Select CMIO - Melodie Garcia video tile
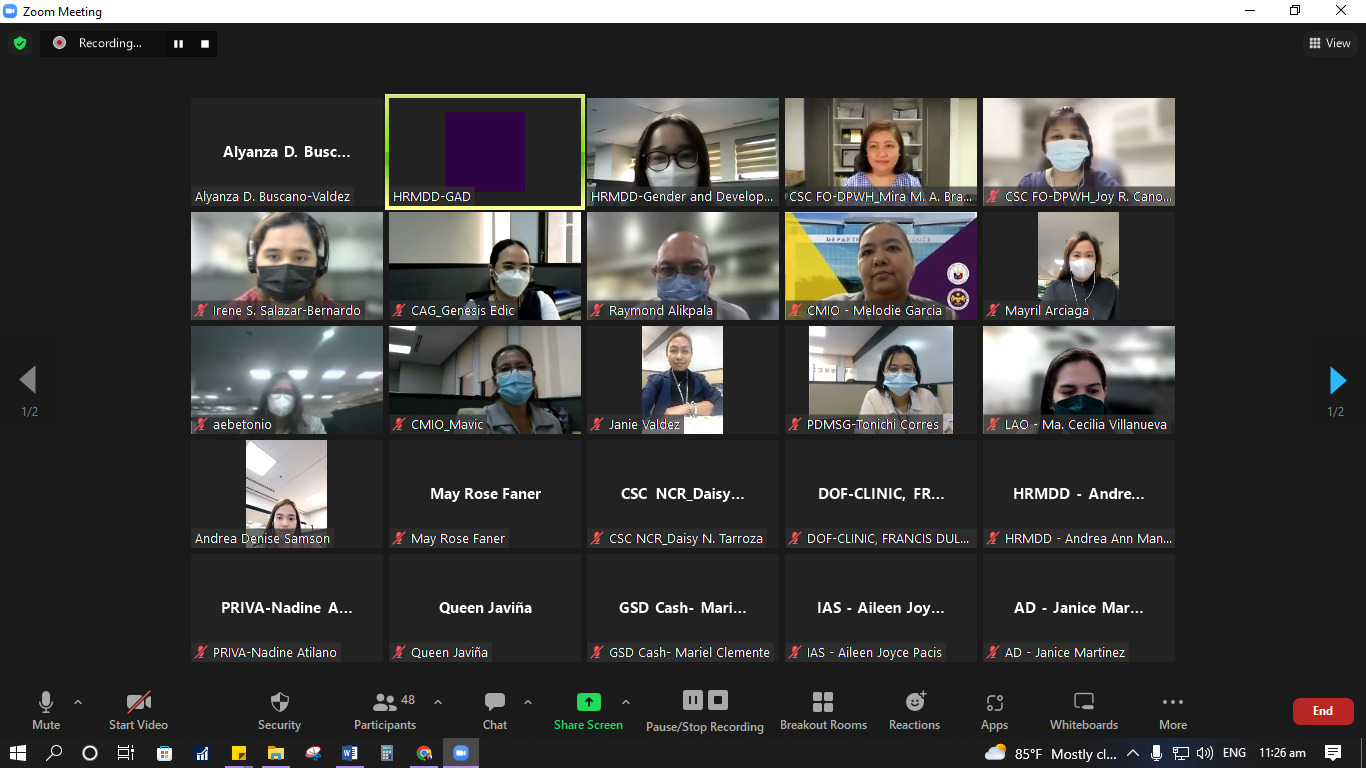 click(x=881, y=266)
